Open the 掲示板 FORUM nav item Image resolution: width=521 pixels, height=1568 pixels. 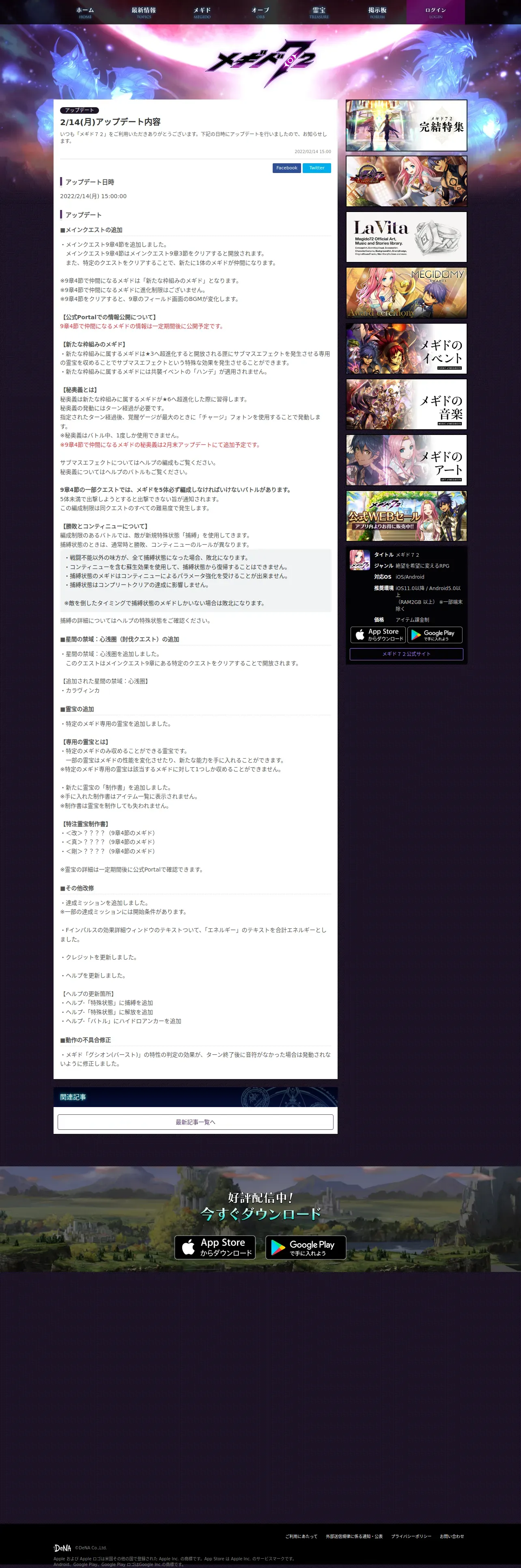click(x=377, y=12)
